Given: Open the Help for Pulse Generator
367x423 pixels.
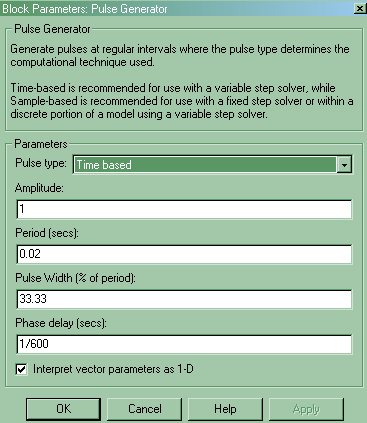Looking at the screenshot, I should (225, 409).
